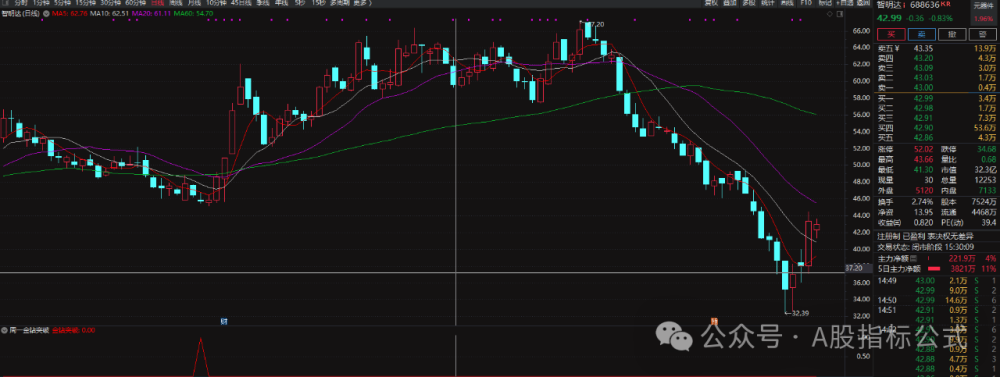Click the MA5: 62.76 indicator label
1000x377 pixels.
(x=70, y=13)
